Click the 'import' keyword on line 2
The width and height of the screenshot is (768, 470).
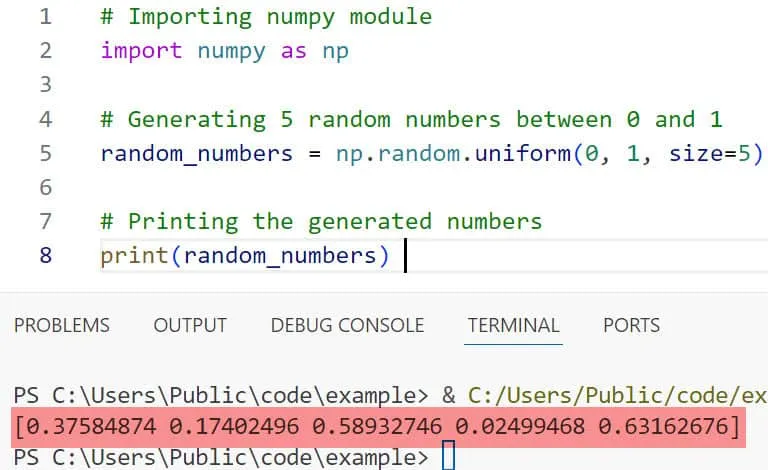click(141, 51)
